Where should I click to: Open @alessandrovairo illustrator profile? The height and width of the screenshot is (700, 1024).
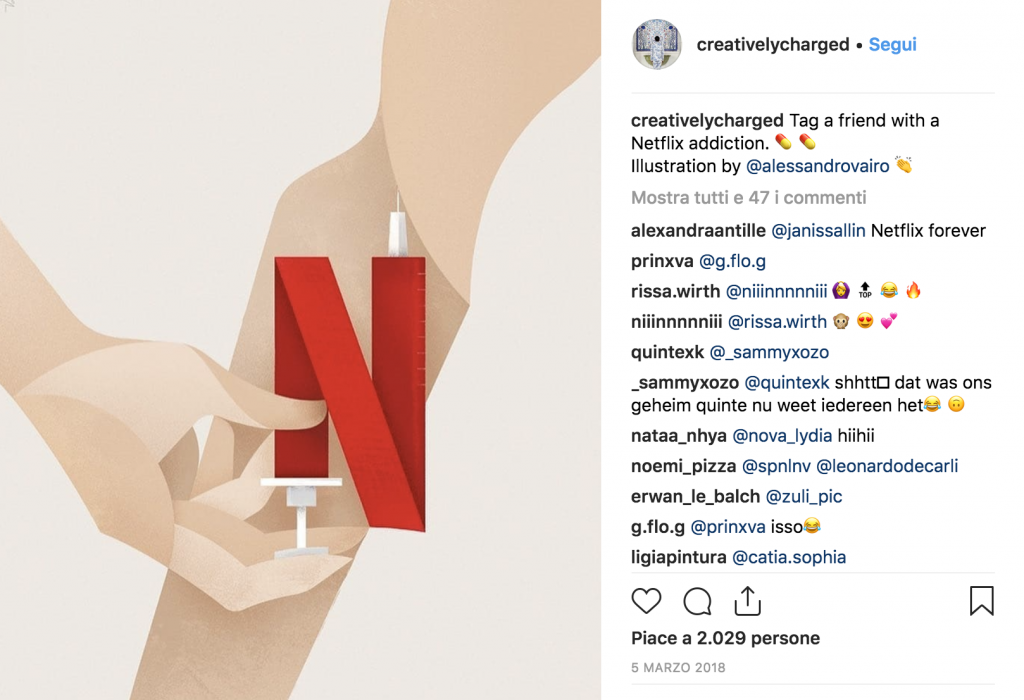[817, 166]
